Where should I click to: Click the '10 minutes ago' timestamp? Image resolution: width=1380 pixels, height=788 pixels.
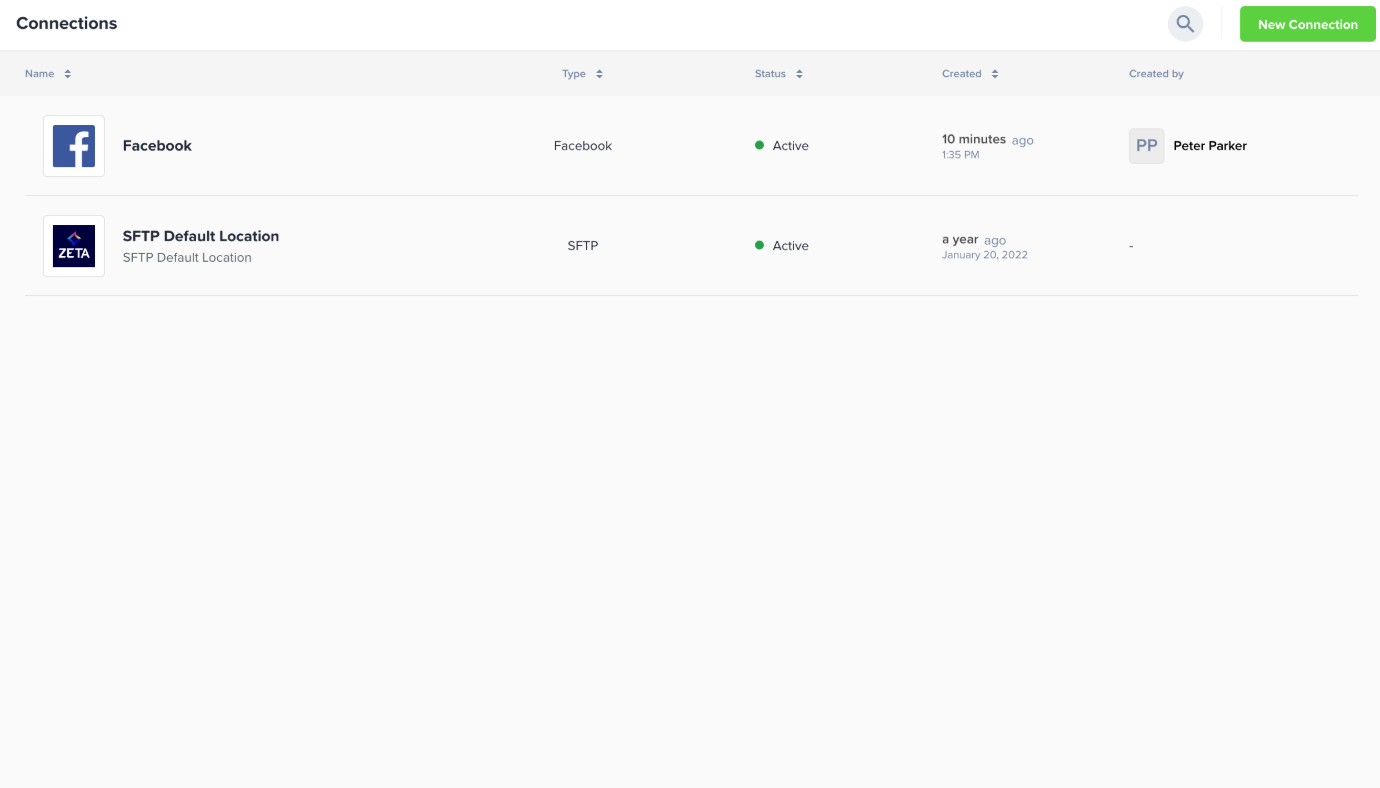(x=986, y=140)
